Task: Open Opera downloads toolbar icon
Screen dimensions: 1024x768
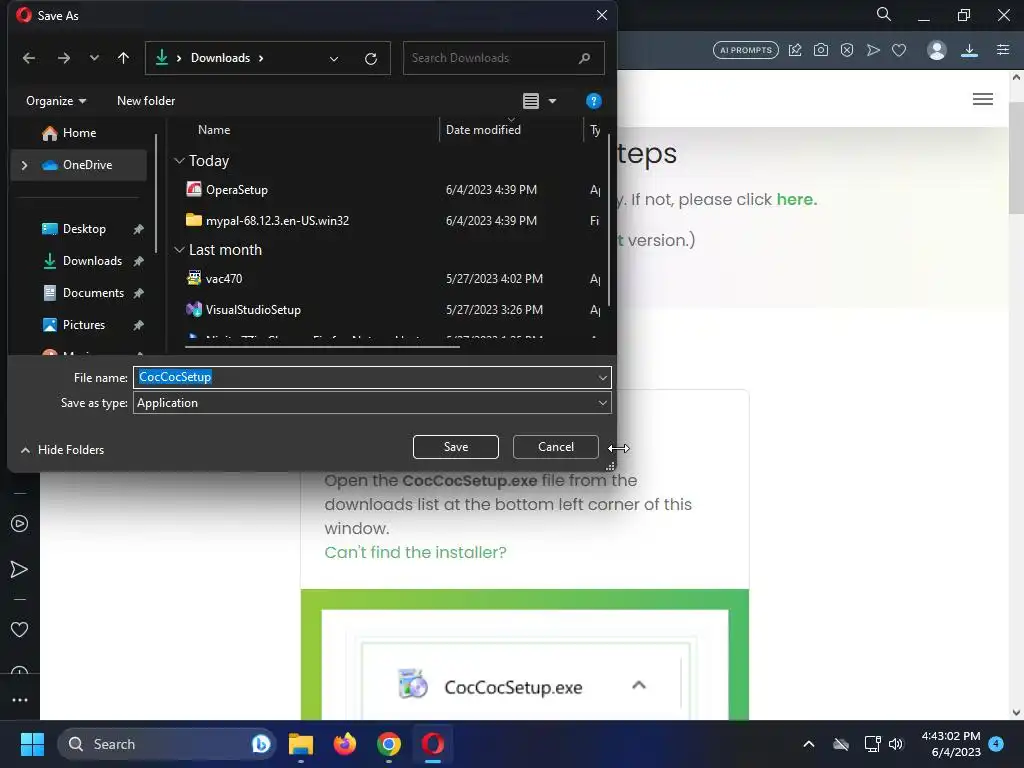Action: click(969, 50)
